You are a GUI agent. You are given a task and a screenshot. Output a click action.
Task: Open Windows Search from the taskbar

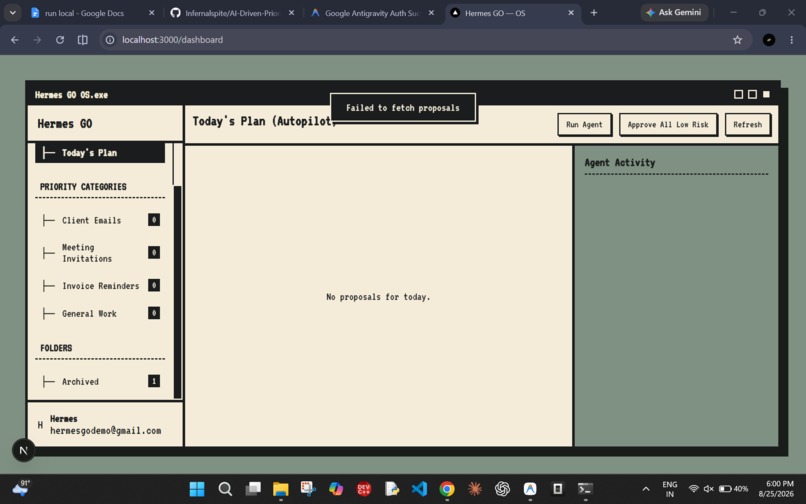click(225, 489)
